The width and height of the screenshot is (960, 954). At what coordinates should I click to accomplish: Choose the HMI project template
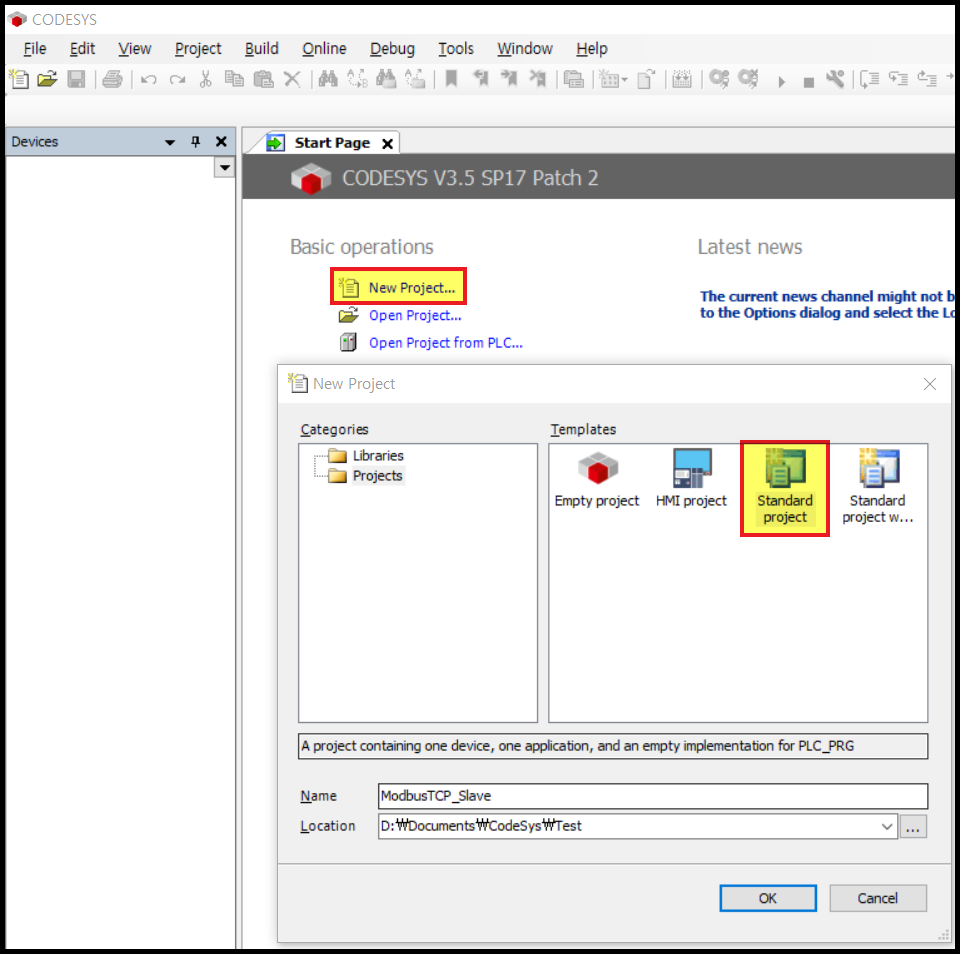click(691, 480)
